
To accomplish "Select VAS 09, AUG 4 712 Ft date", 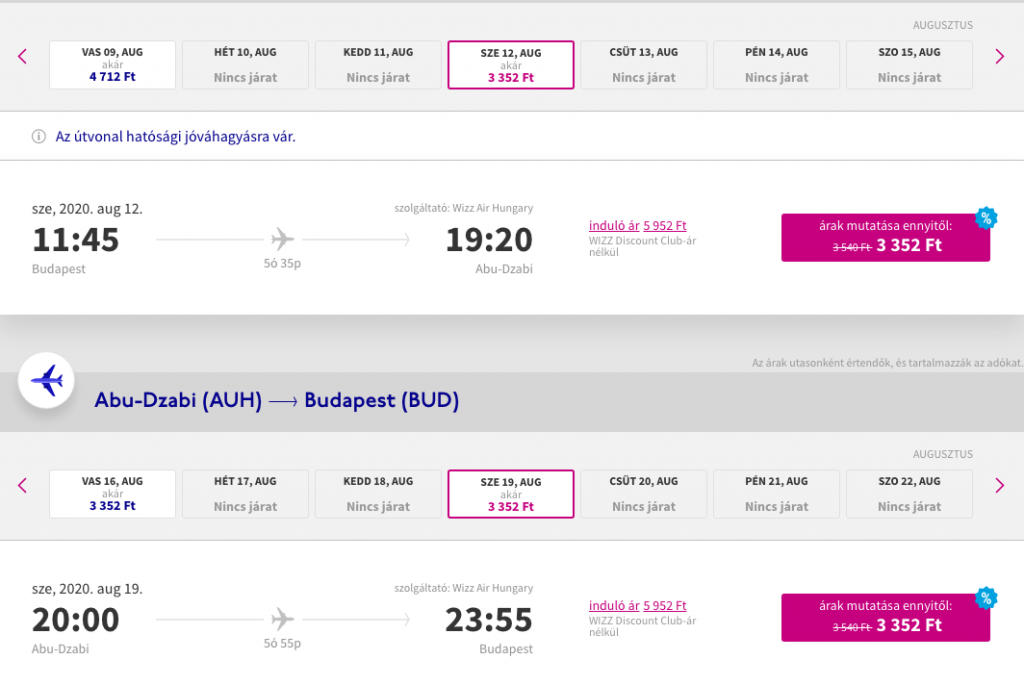I will point(112,65).
